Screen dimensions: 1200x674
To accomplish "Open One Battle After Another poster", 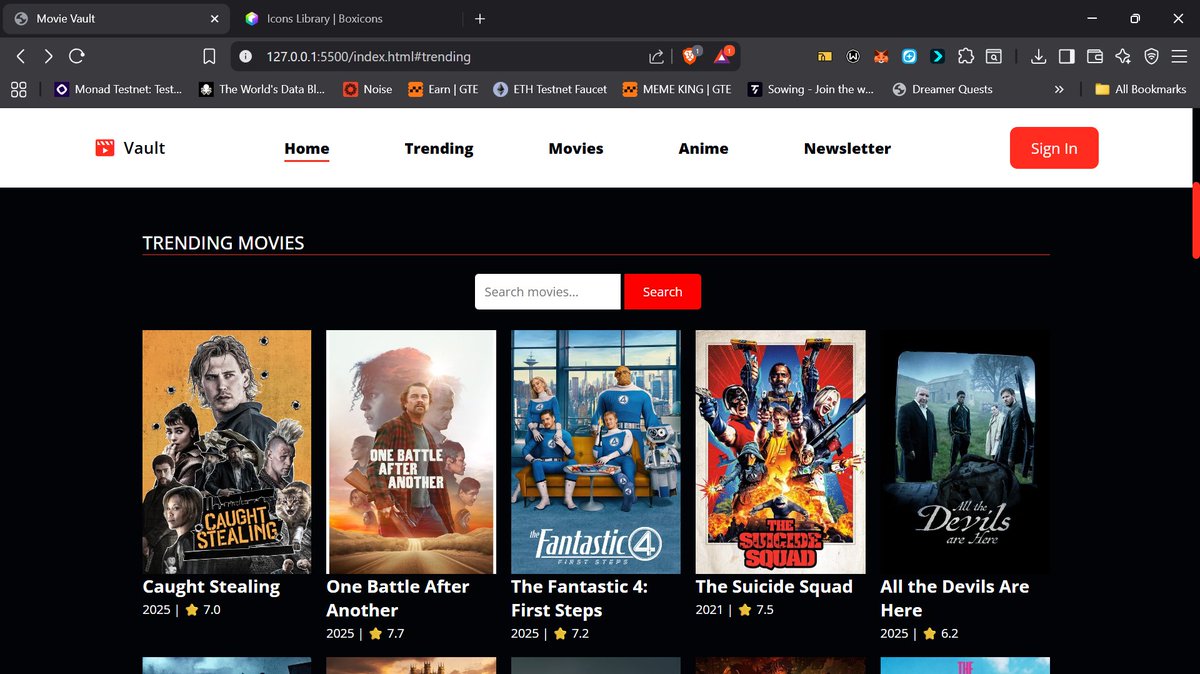I will [x=411, y=452].
